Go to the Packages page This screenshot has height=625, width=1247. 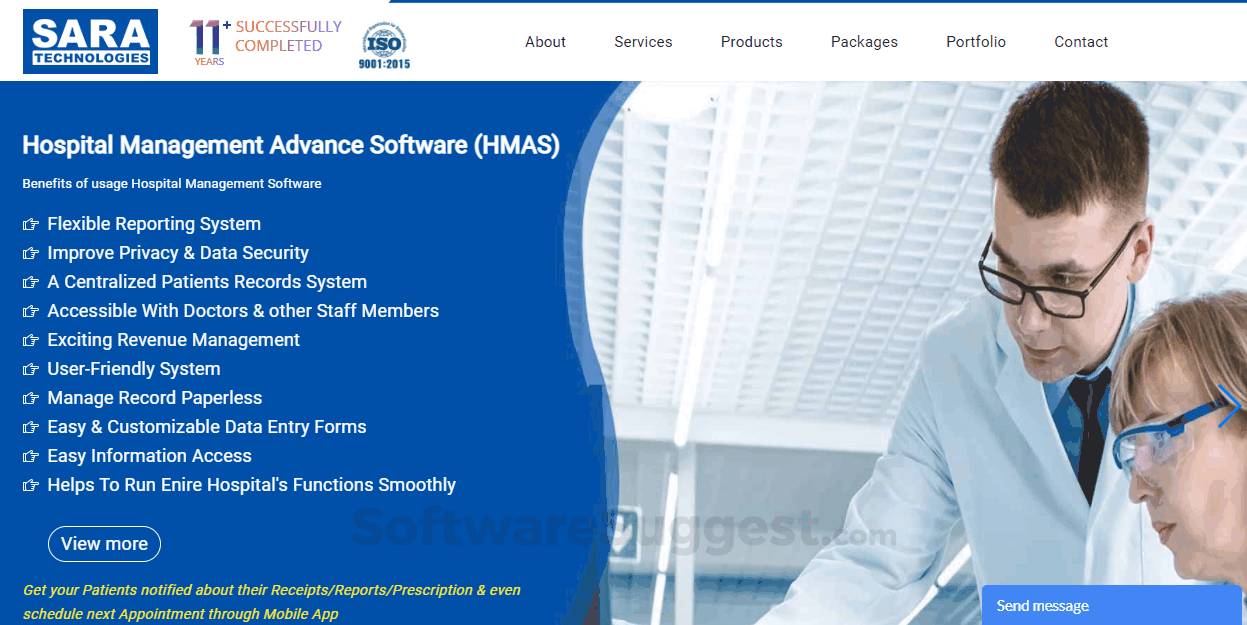click(864, 42)
